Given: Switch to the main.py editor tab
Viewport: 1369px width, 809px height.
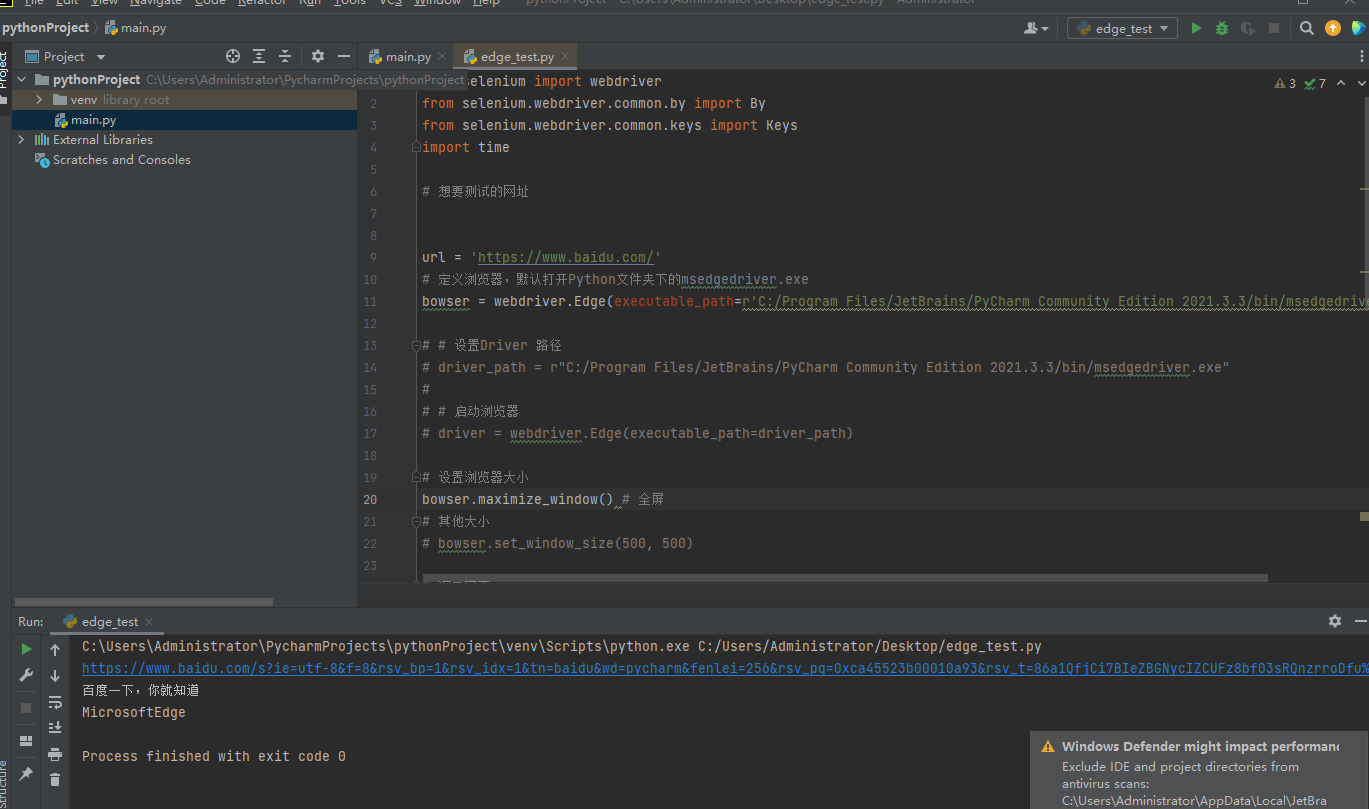Looking at the screenshot, I should tap(408, 57).
